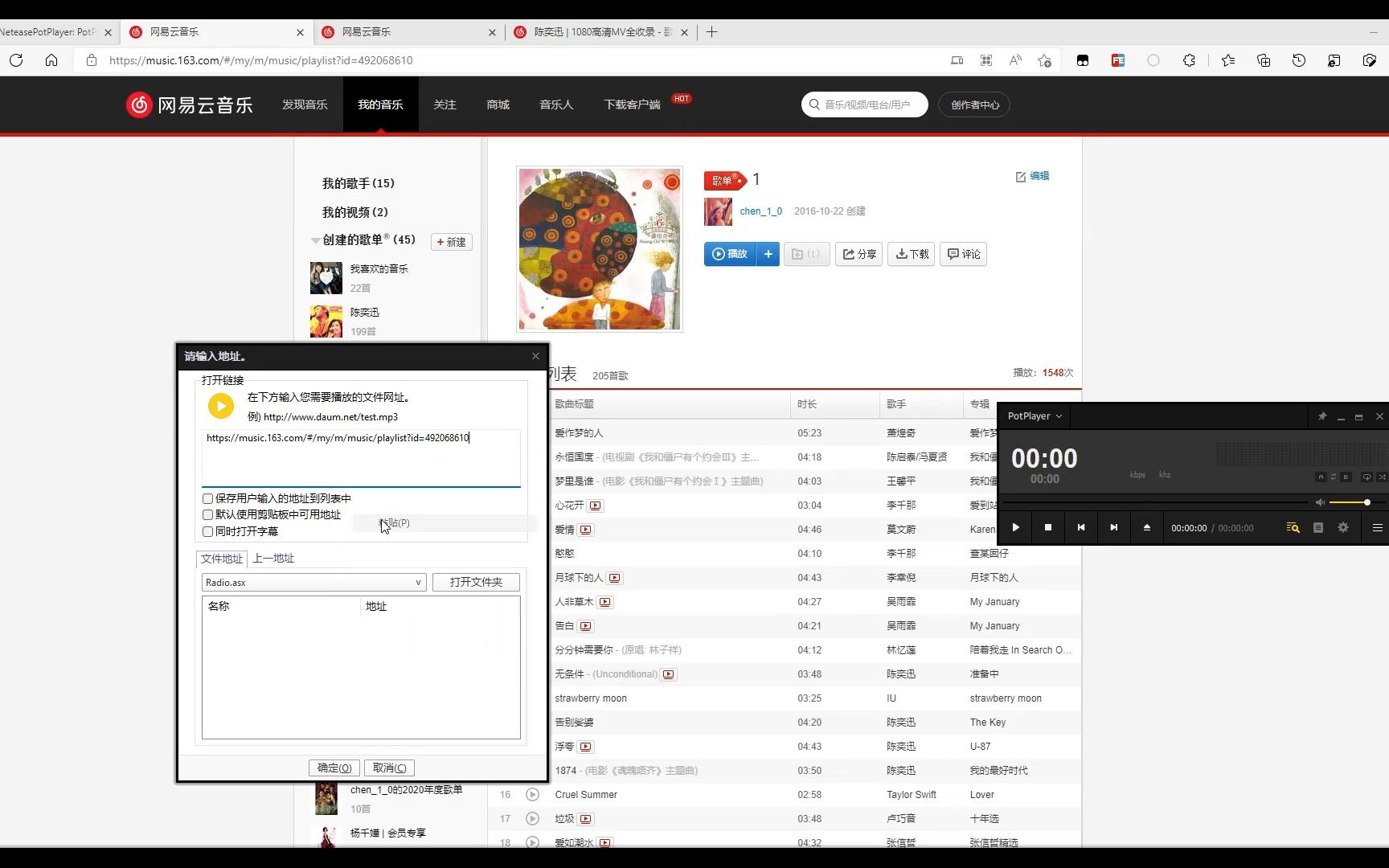This screenshot has height=868, width=1389.
Task: Select 粘贴(P) context menu item
Action: click(445, 523)
